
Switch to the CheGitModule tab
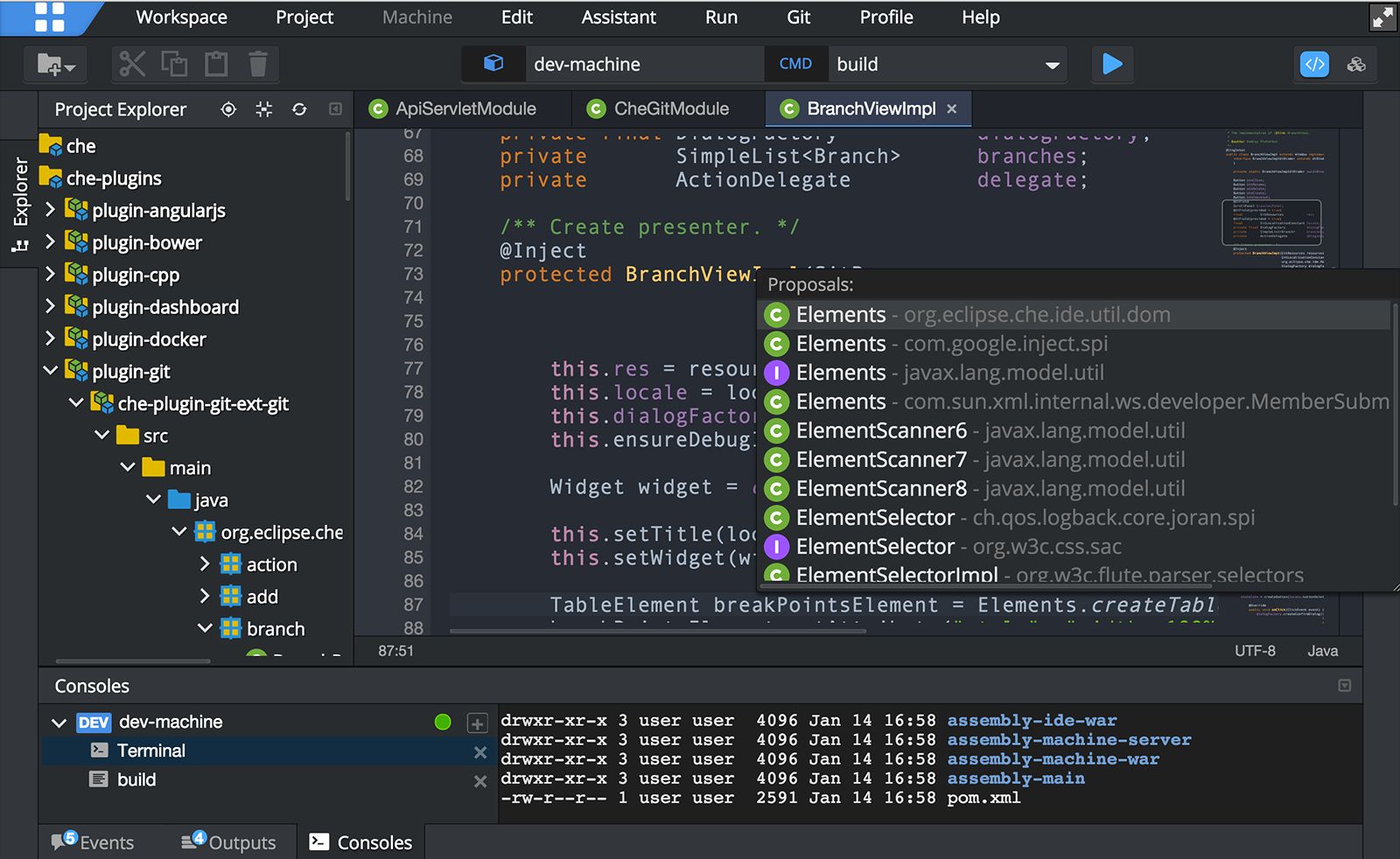pyautogui.click(x=670, y=108)
